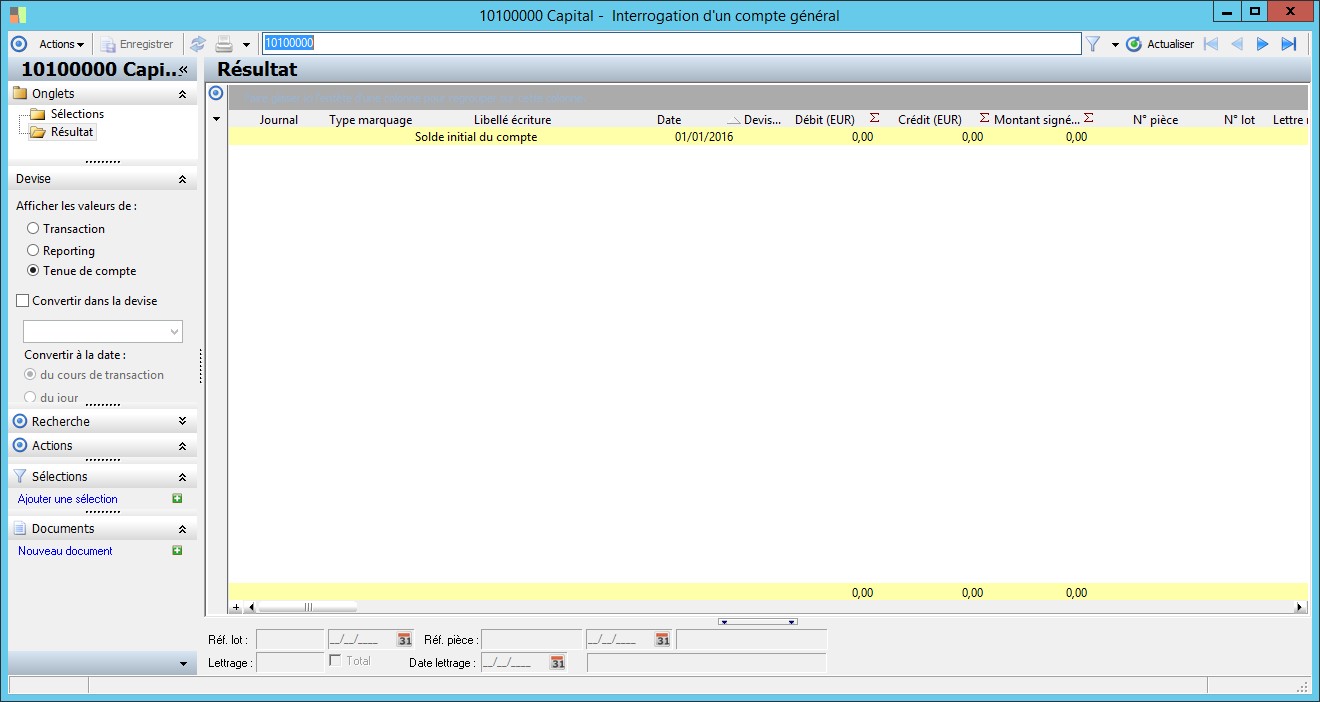The height and width of the screenshot is (702, 1320).
Task: Toggle the Total checkbox
Action: tap(335, 660)
